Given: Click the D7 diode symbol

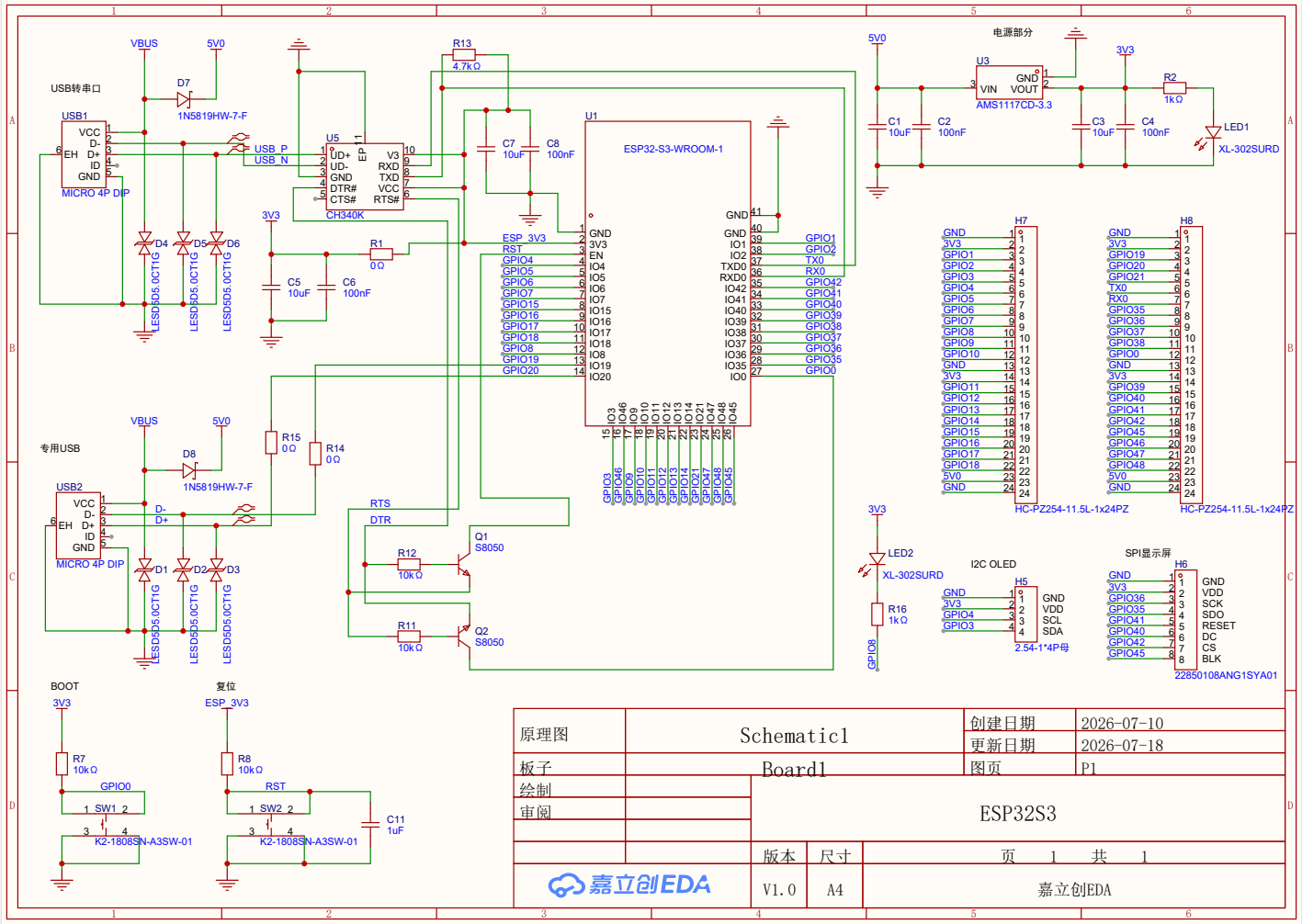Looking at the screenshot, I should pyautogui.click(x=184, y=98).
